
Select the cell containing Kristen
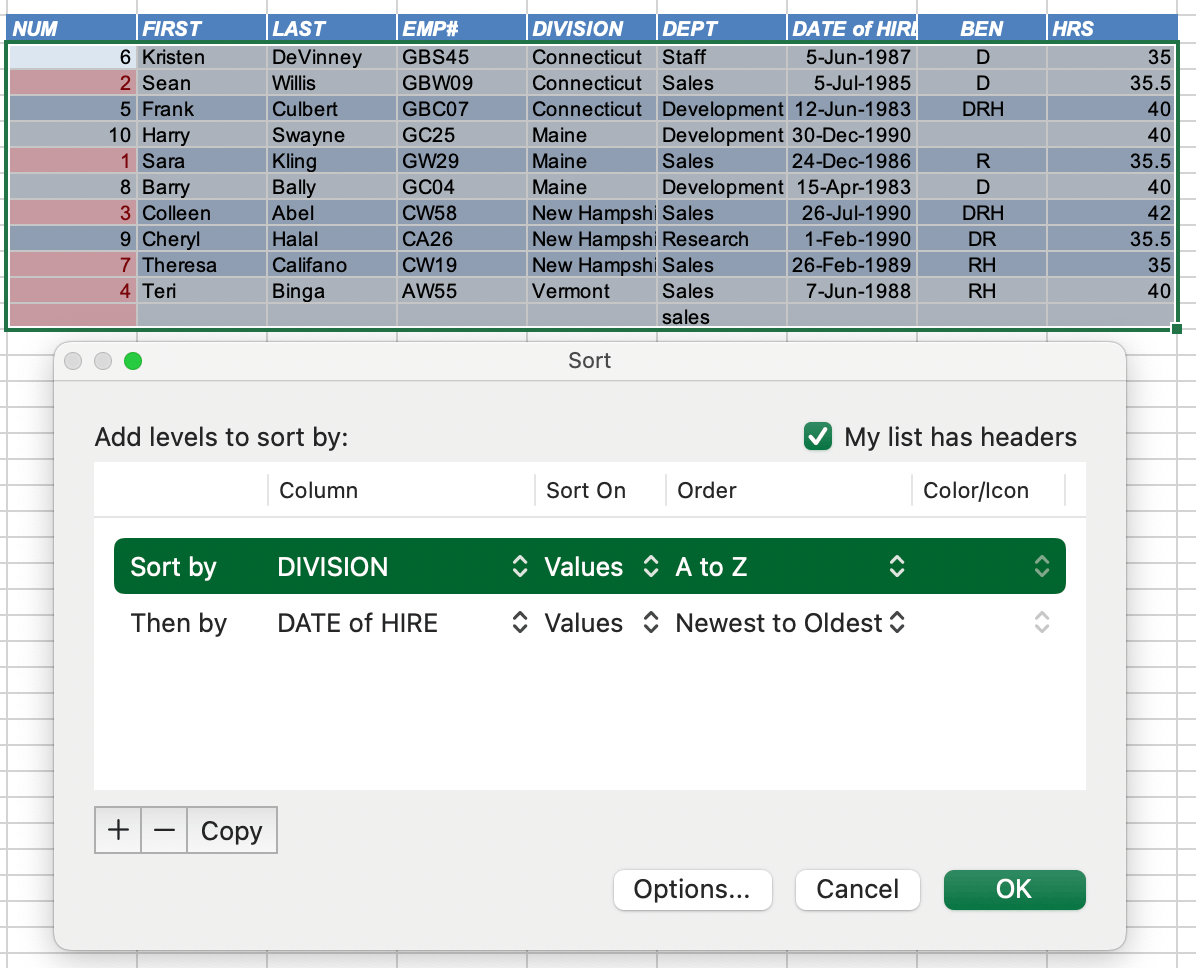pos(202,57)
